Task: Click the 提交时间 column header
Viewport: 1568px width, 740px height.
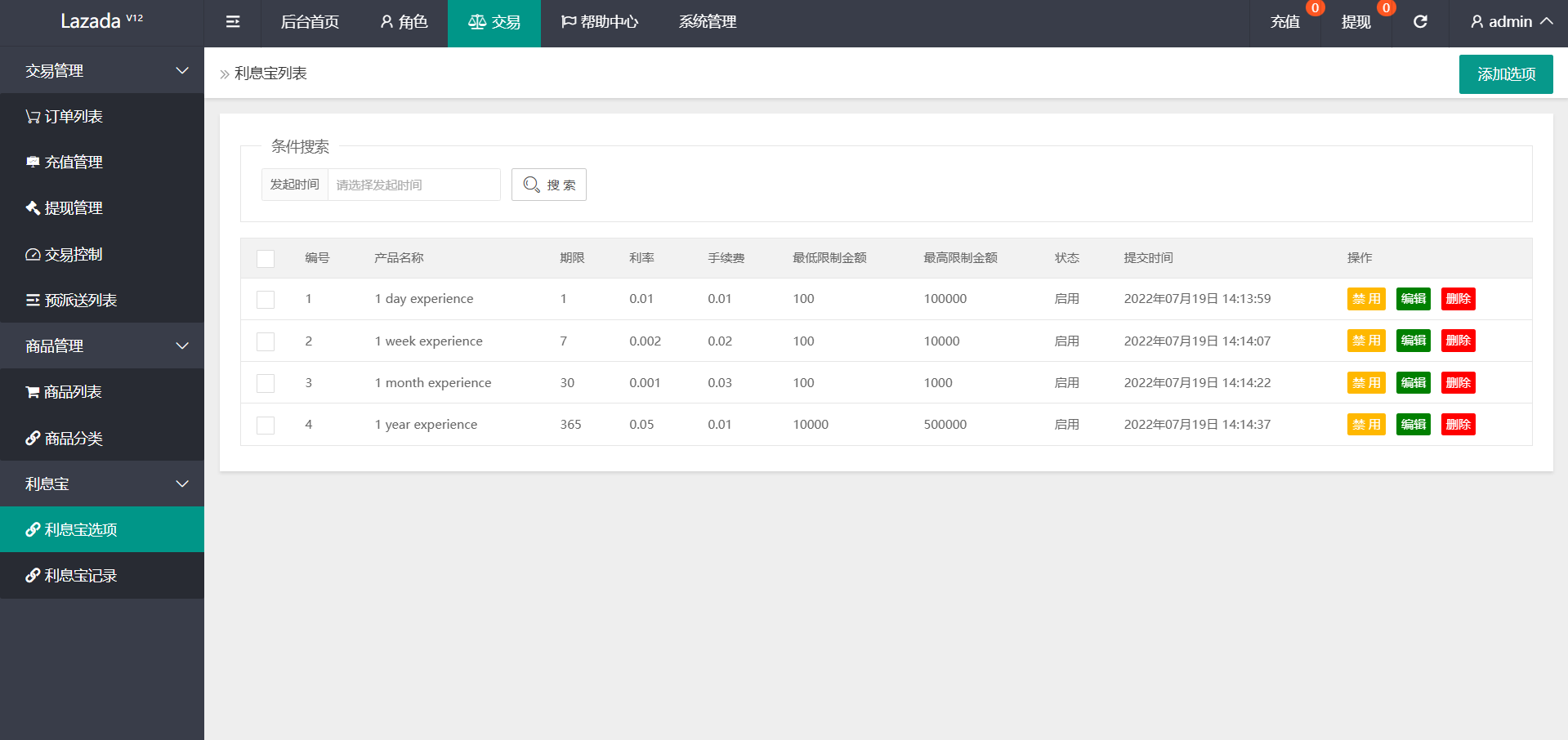Action: (x=1148, y=258)
